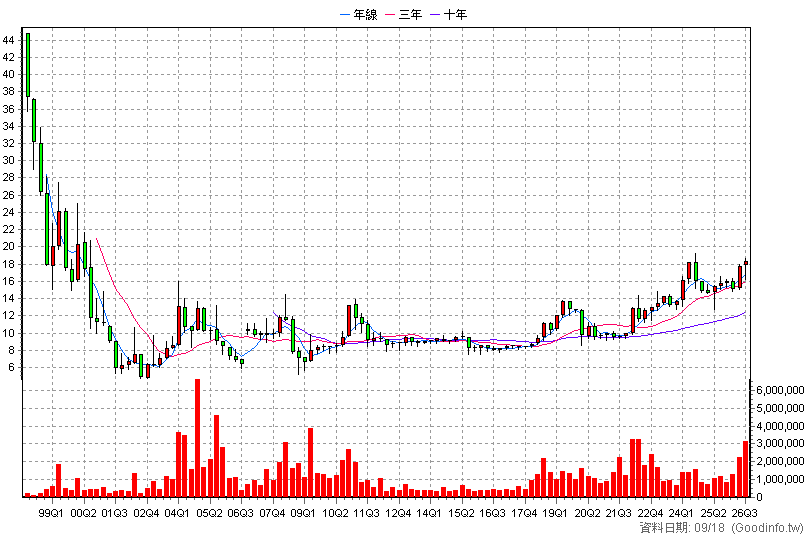Select the 20 price axis label
Image resolution: width=808 pixels, height=540 pixels.
(9, 247)
